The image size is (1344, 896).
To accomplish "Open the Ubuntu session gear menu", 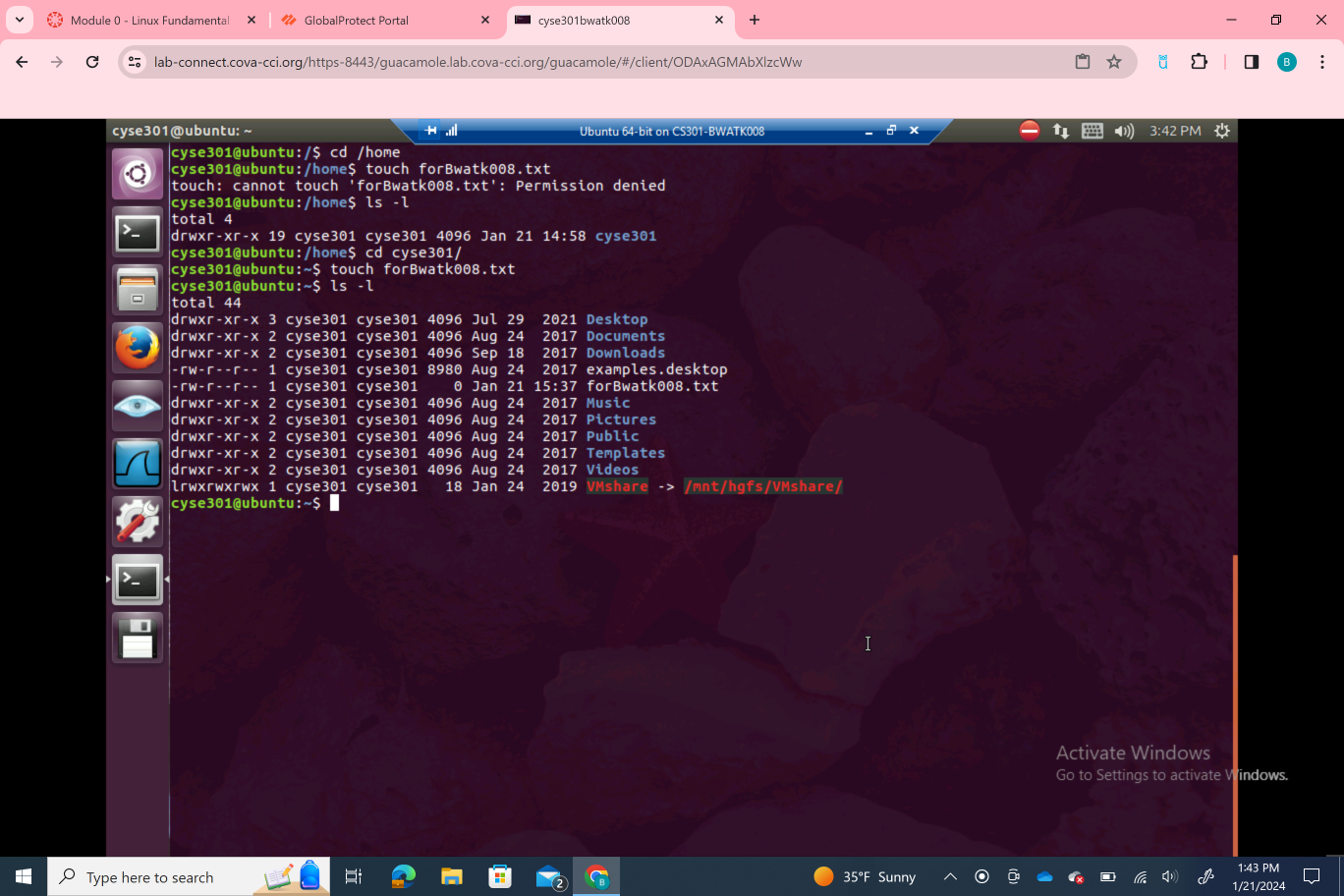I will coord(1222,131).
